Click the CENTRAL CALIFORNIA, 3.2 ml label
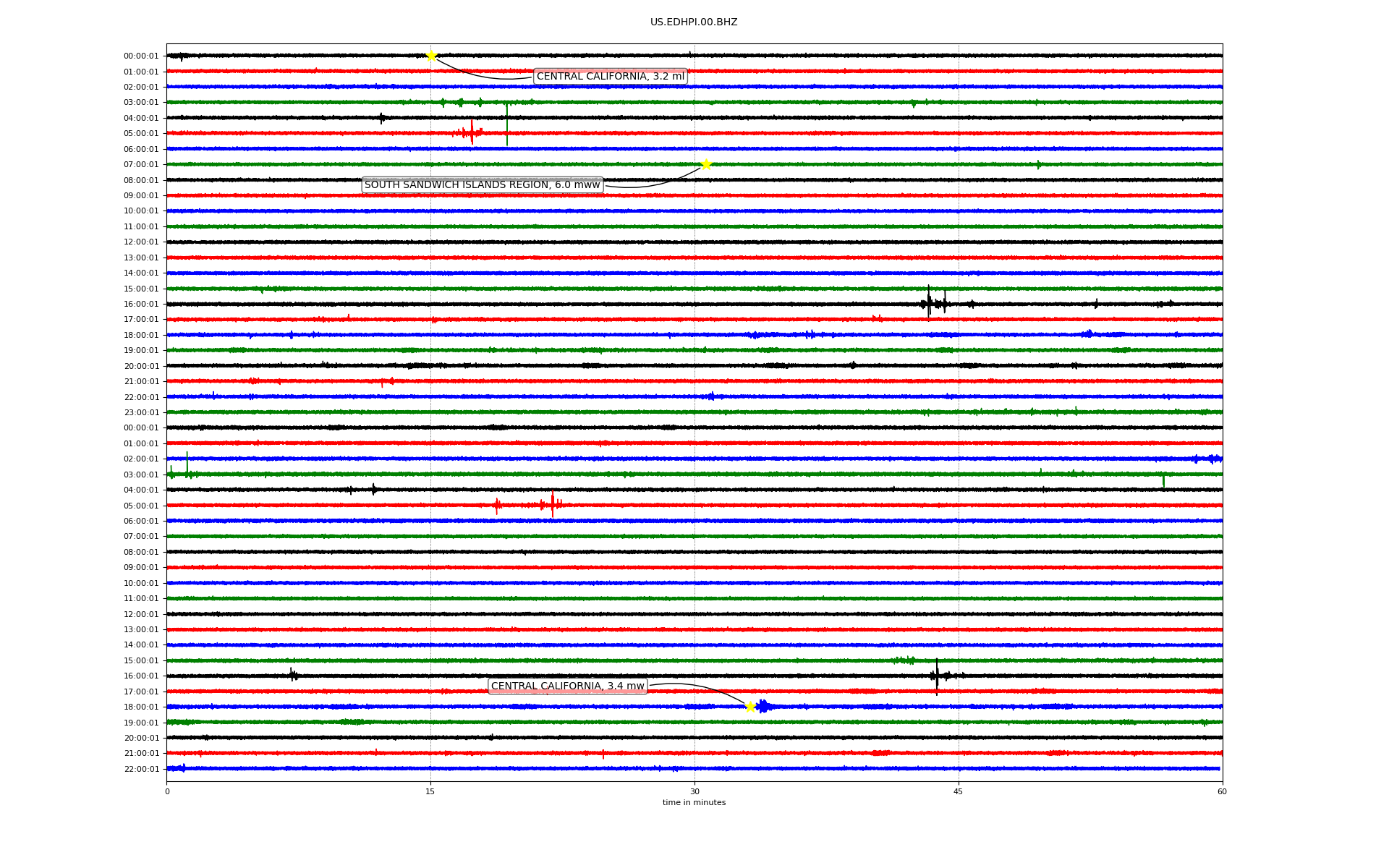The width and height of the screenshot is (1389, 868). (610, 77)
